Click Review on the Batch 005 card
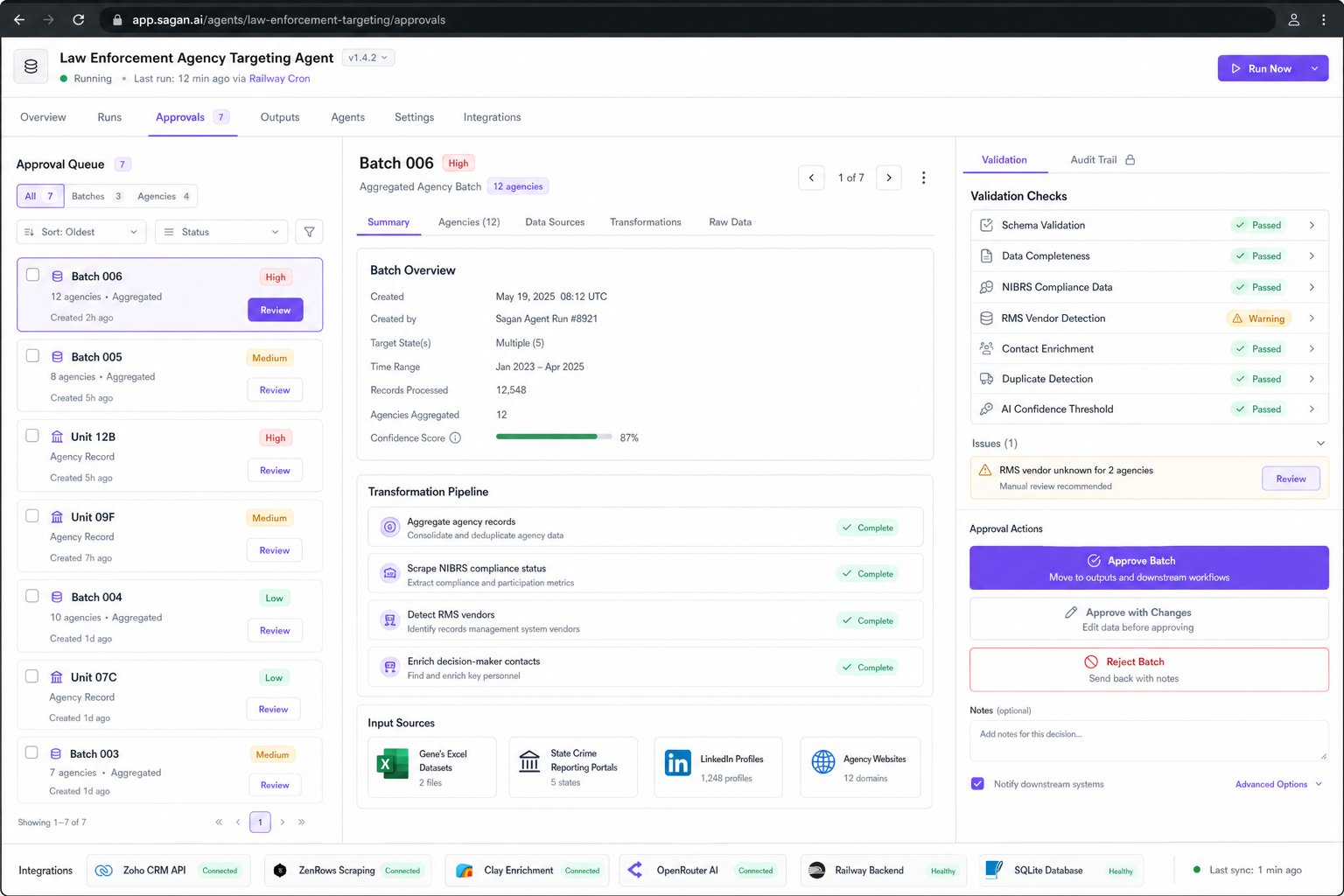1344x896 pixels. click(275, 390)
